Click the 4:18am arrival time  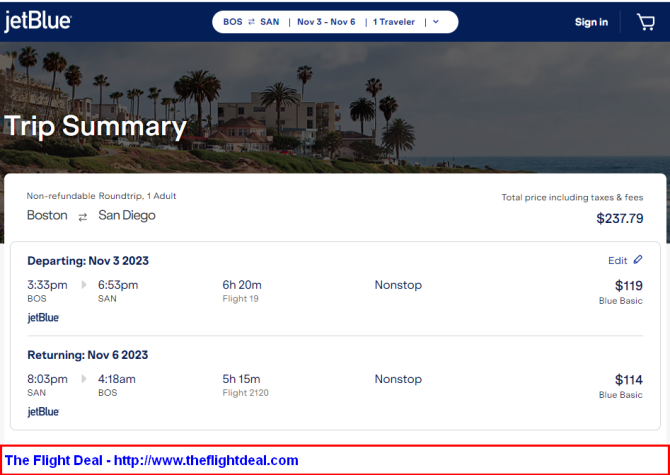[x=117, y=379]
